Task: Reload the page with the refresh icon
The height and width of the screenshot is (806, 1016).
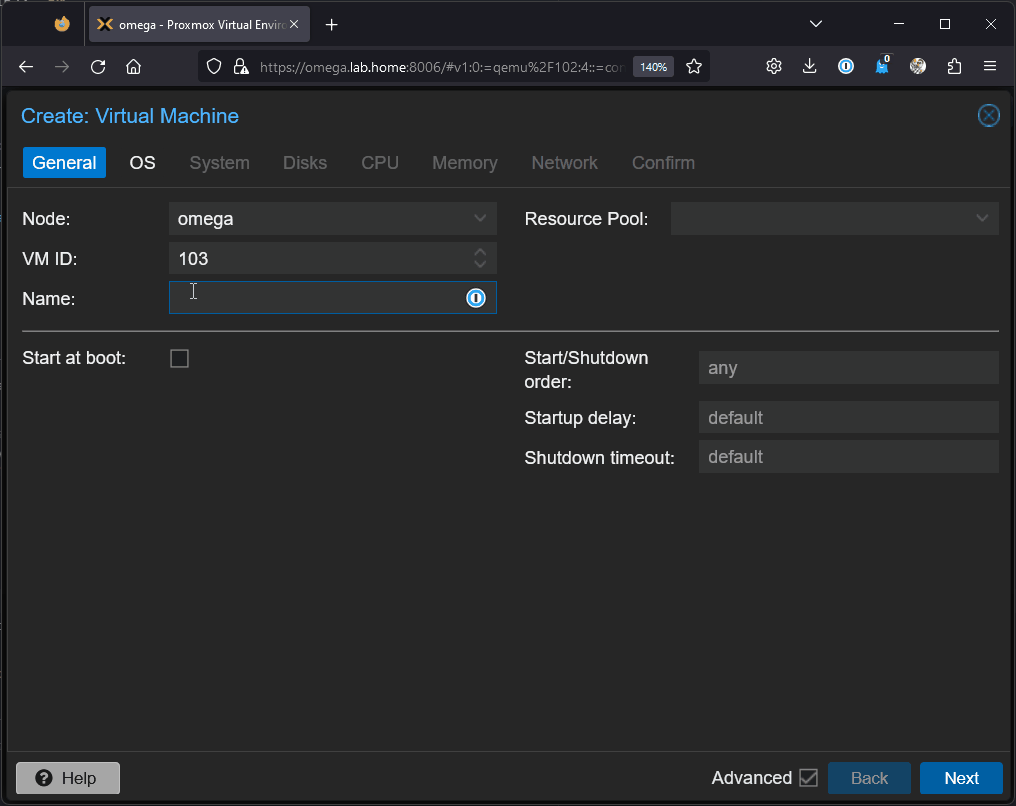Action: [98, 67]
